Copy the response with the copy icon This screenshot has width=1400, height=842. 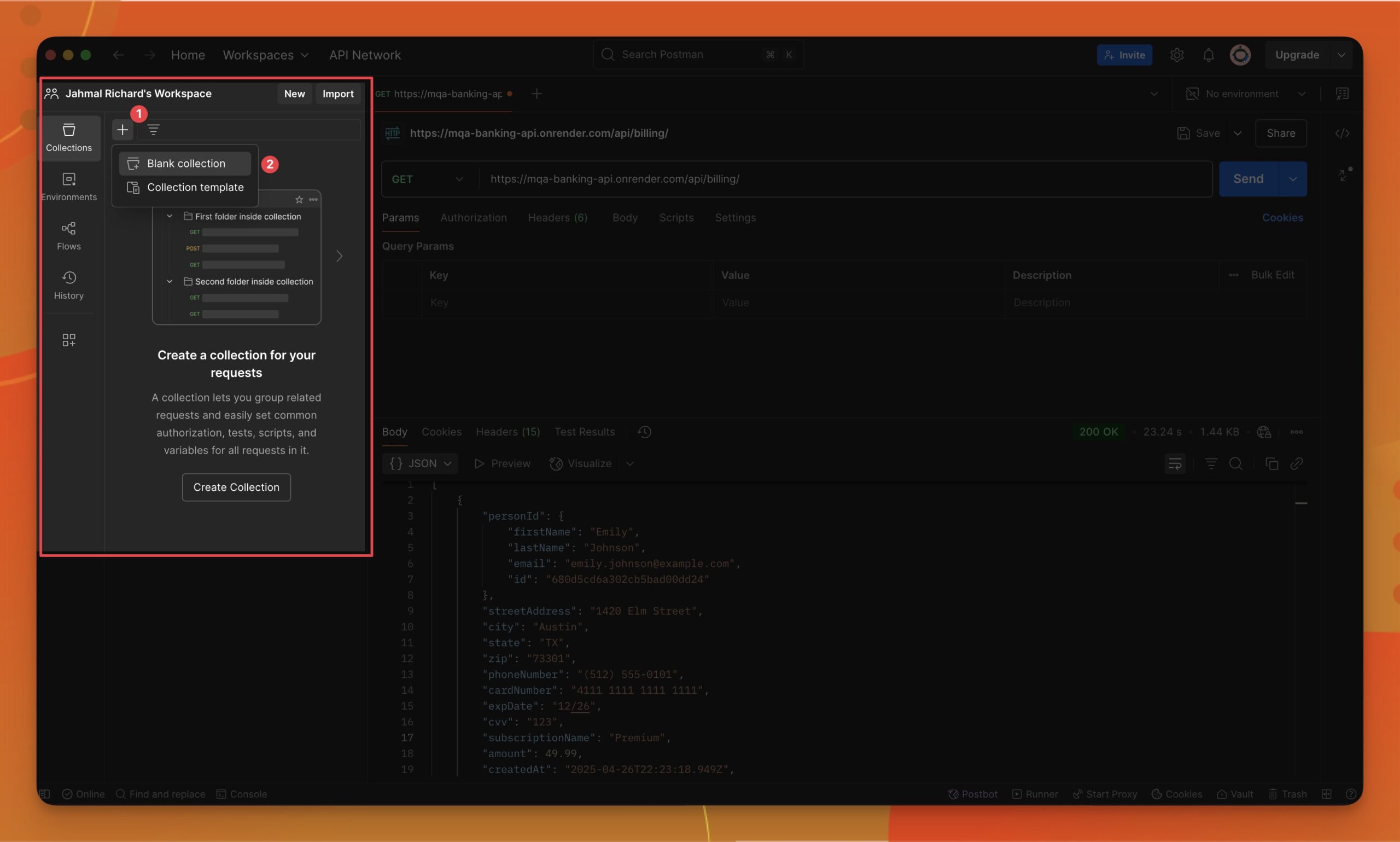1271,463
